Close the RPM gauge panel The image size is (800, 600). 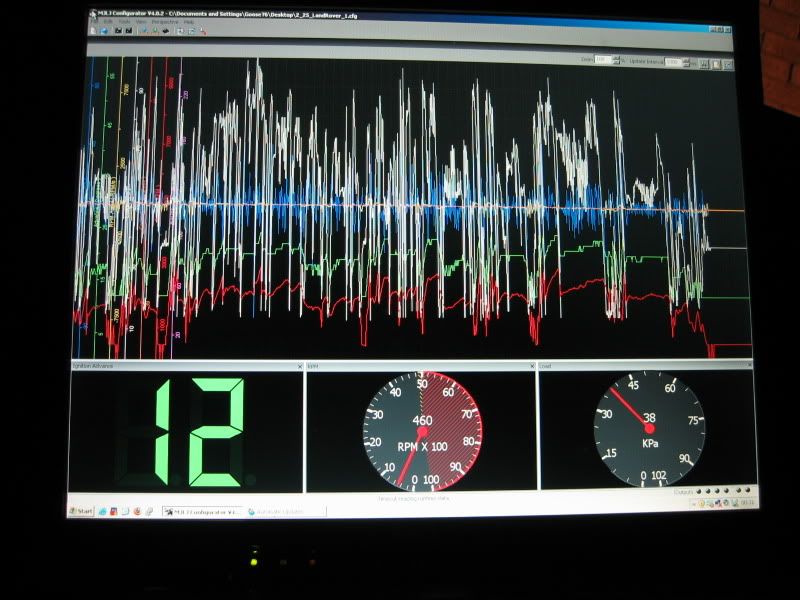point(533,367)
